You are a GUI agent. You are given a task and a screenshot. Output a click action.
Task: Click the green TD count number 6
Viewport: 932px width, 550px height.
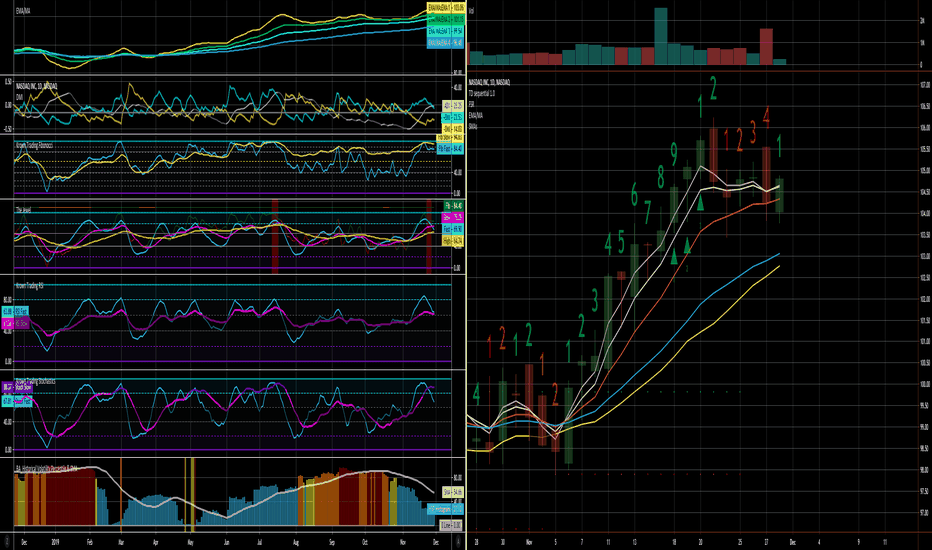pyautogui.click(x=634, y=194)
